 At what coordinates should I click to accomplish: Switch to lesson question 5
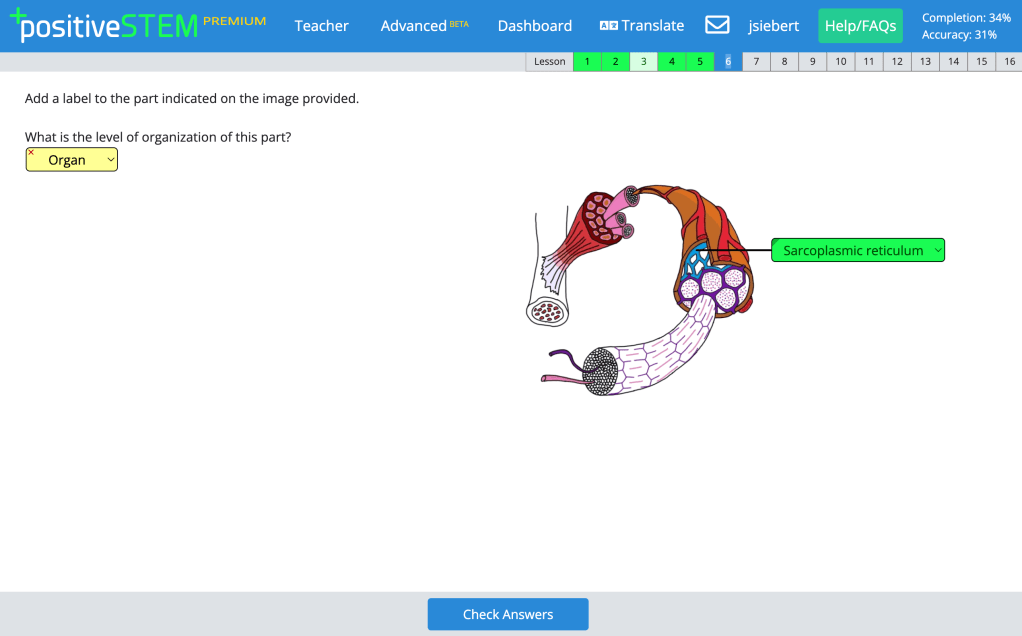(x=700, y=62)
